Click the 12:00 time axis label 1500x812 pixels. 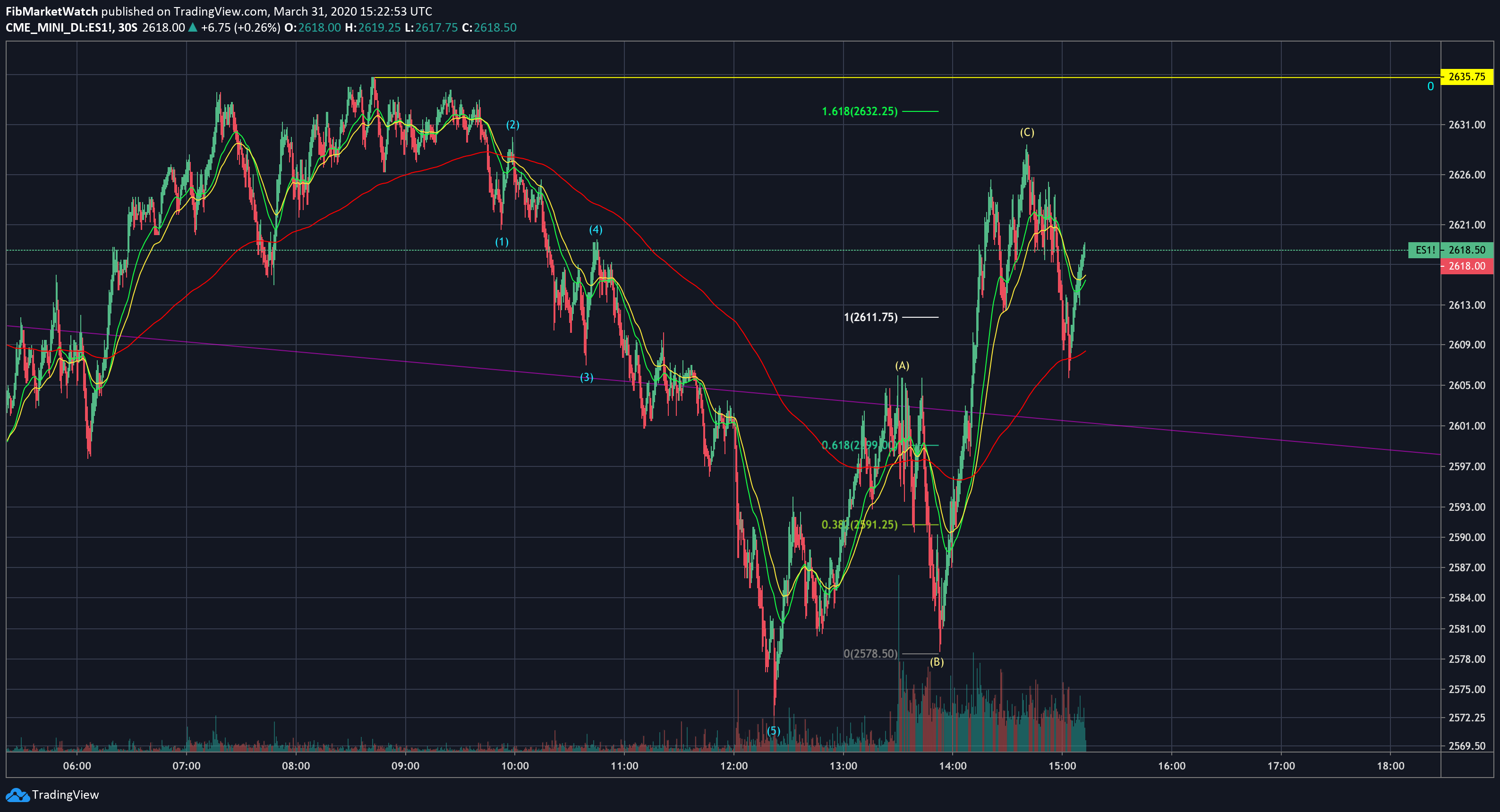coord(733,765)
